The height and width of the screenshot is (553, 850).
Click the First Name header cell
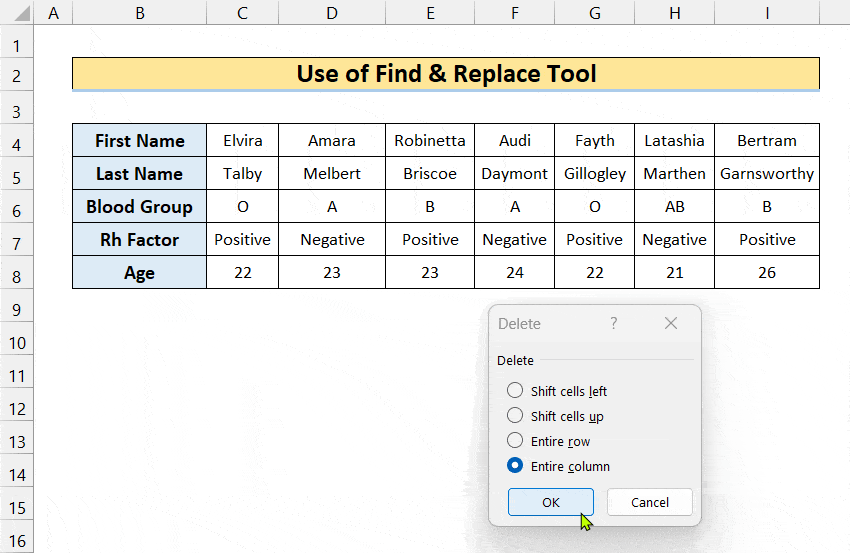(139, 140)
